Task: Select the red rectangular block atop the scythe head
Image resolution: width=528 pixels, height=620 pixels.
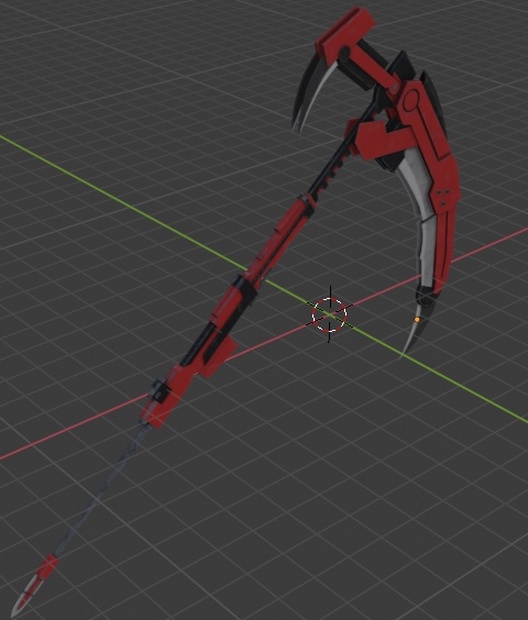Action: pos(345,33)
